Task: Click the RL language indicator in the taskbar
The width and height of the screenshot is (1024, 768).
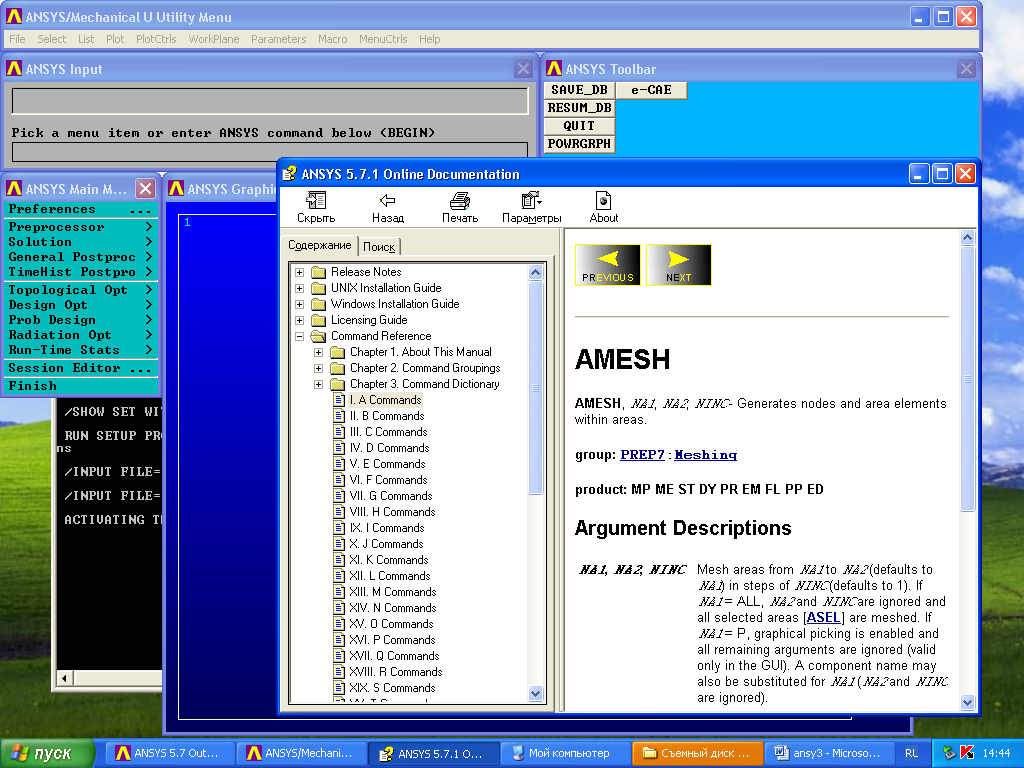Action: tap(912, 753)
